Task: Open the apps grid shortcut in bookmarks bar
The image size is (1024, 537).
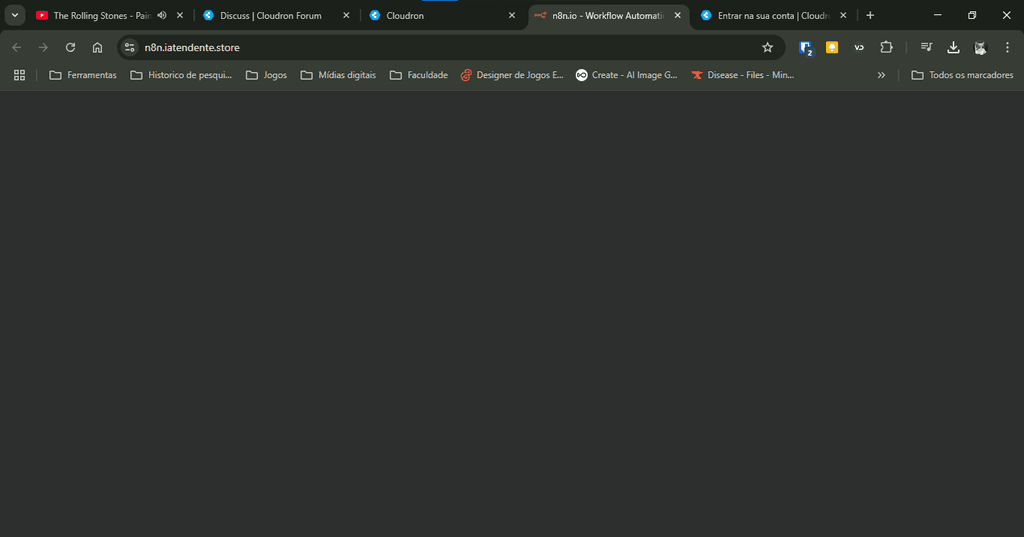Action: (19, 75)
